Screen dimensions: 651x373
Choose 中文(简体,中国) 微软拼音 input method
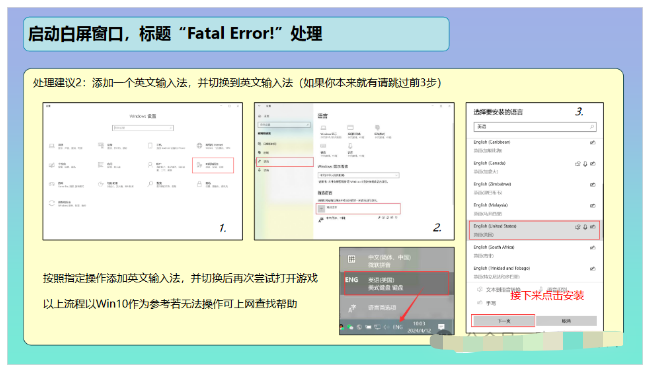[x=397, y=261]
